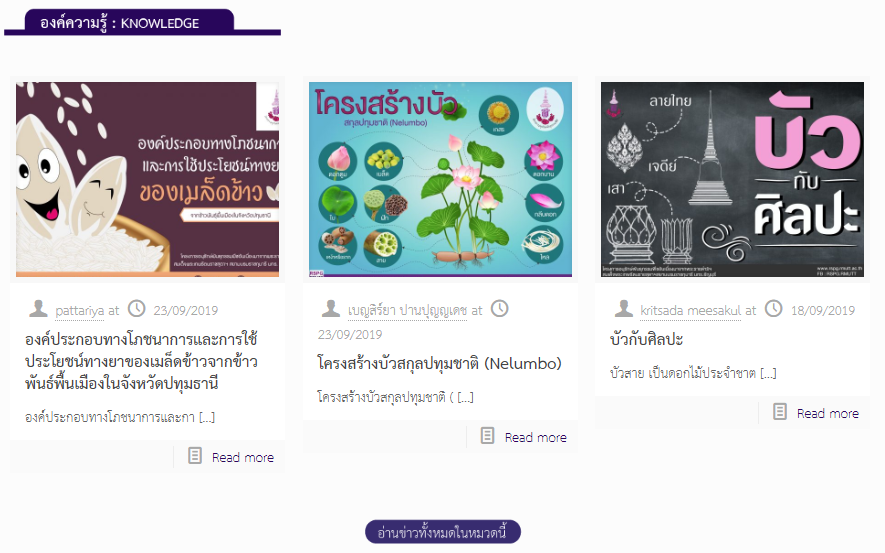Click the document icon on first card's Read more
This screenshot has width=885, height=553.
[x=195, y=456]
